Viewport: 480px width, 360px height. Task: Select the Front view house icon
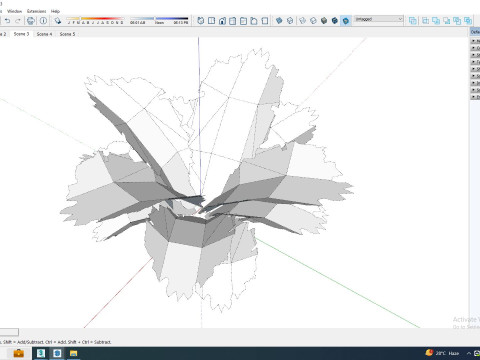222,21
